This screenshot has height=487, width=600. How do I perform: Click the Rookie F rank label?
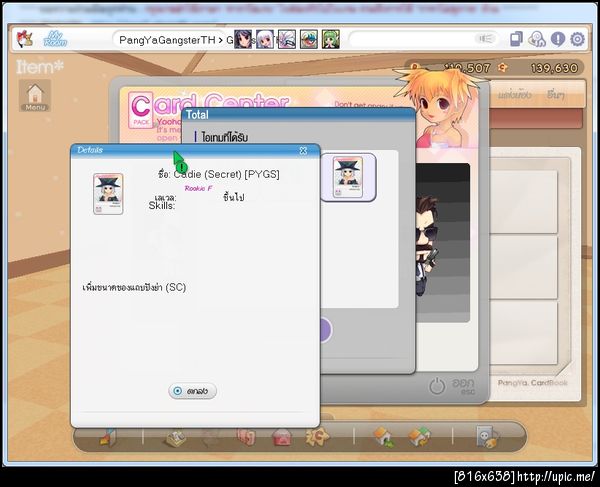[198, 188]
